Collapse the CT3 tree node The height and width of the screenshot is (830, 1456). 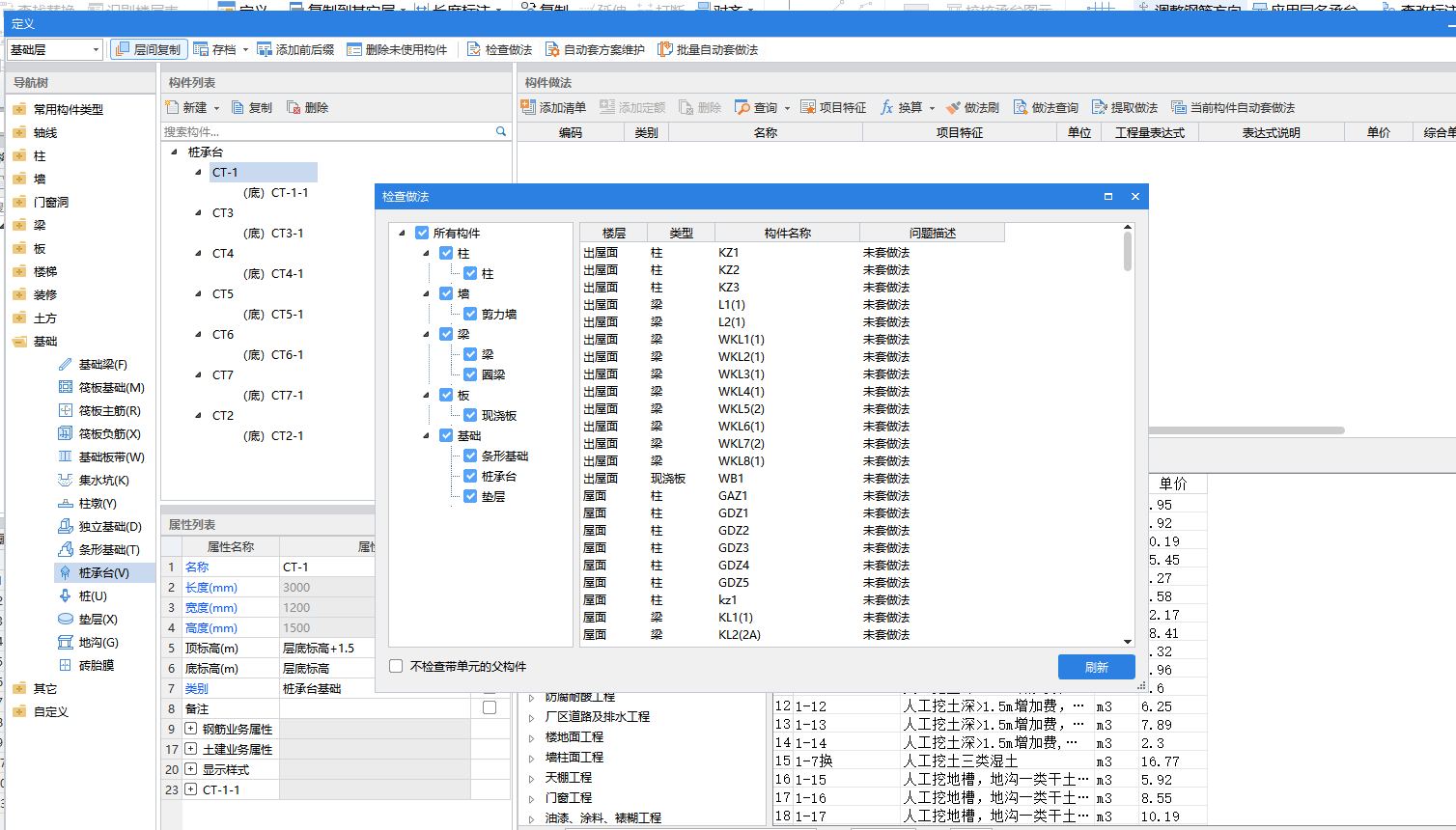pos(199,212)
